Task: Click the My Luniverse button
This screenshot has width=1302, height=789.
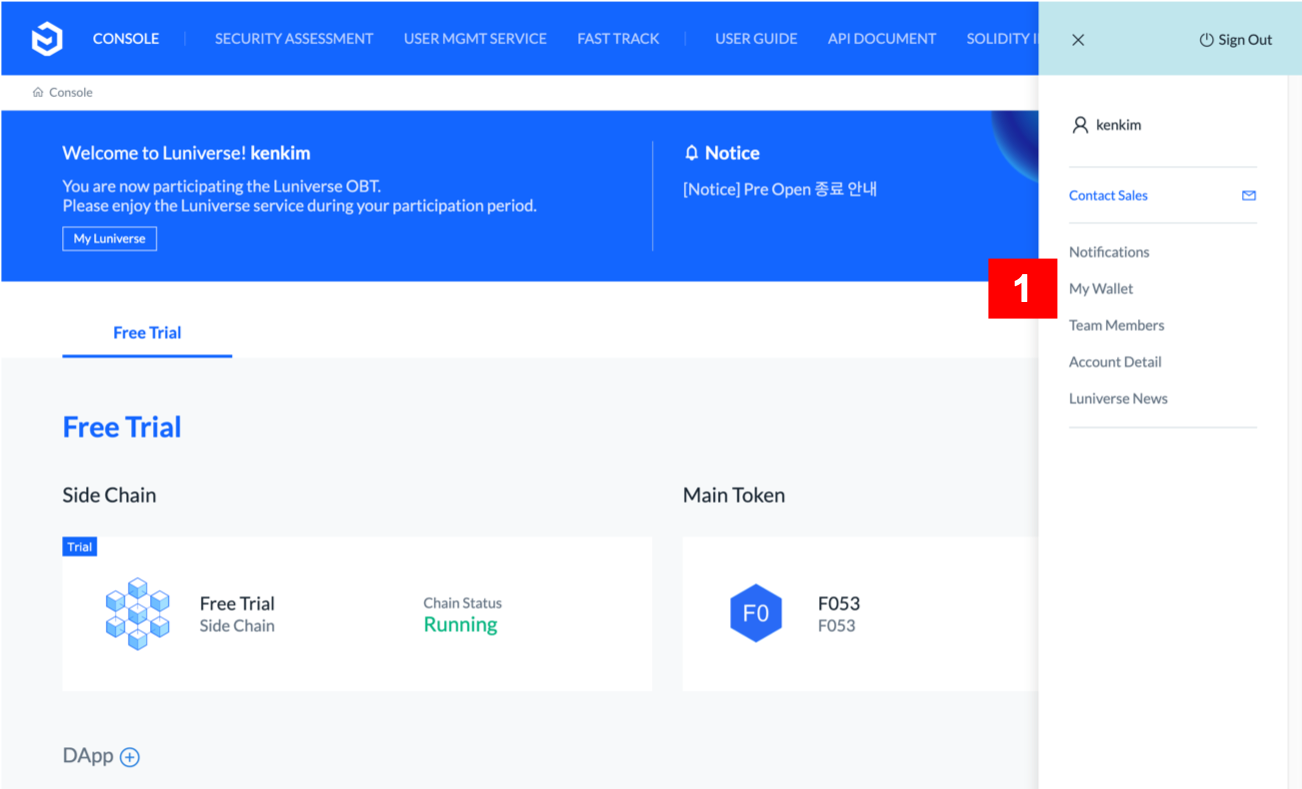Action: [x=109, y=239]
